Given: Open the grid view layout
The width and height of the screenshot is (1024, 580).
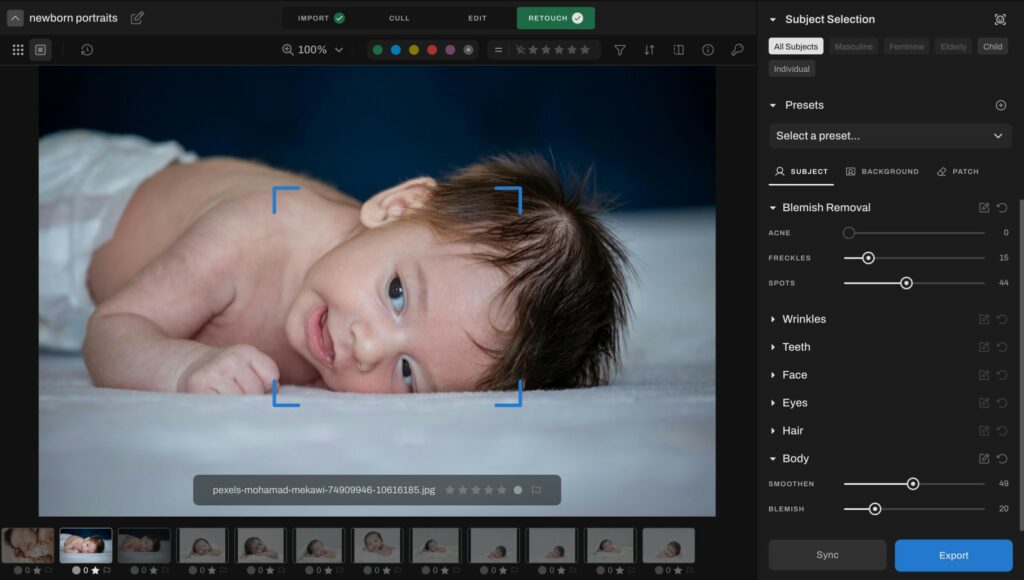Looking at the screenshot, I should tap(17, 49).
